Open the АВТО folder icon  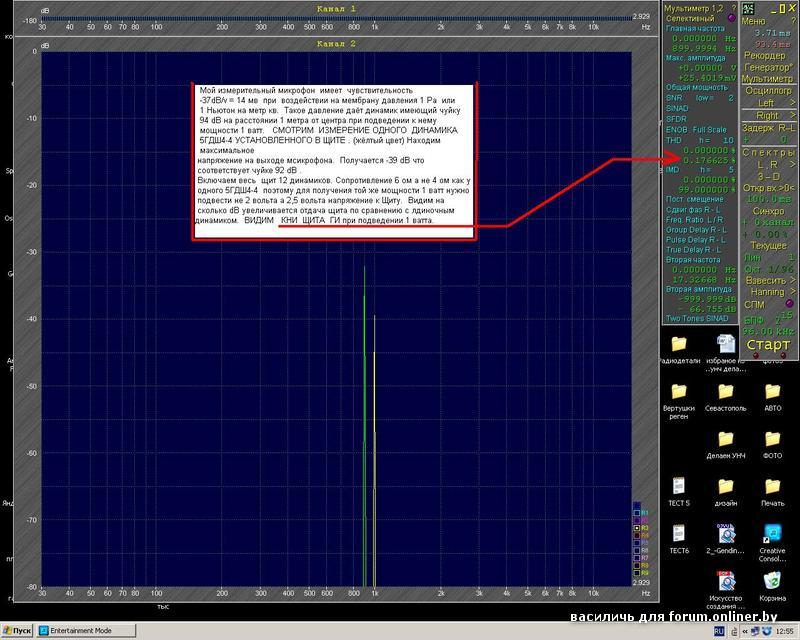click(x=773, y=391)
